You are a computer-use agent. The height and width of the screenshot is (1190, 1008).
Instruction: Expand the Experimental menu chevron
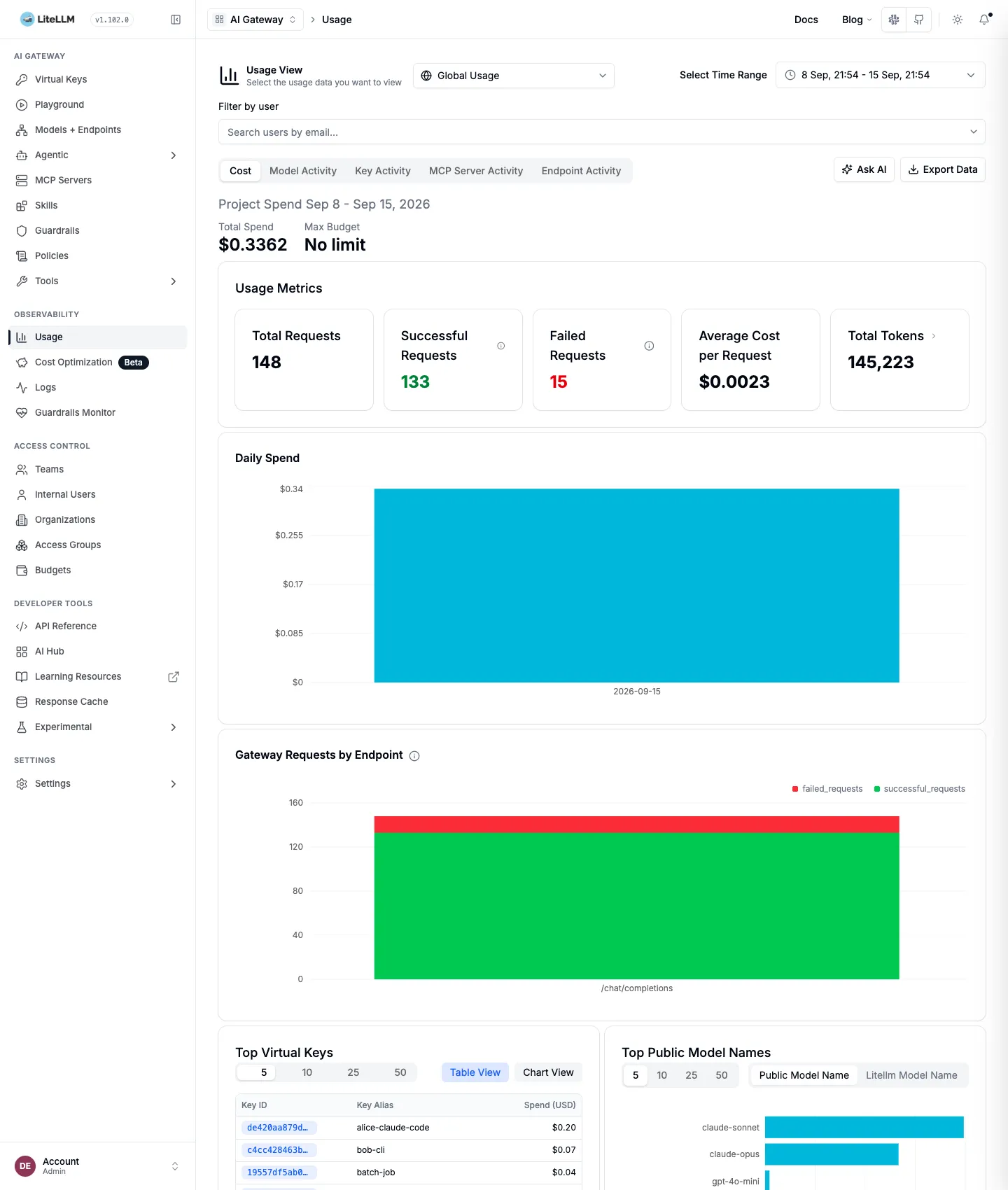[x=174, y=727]
